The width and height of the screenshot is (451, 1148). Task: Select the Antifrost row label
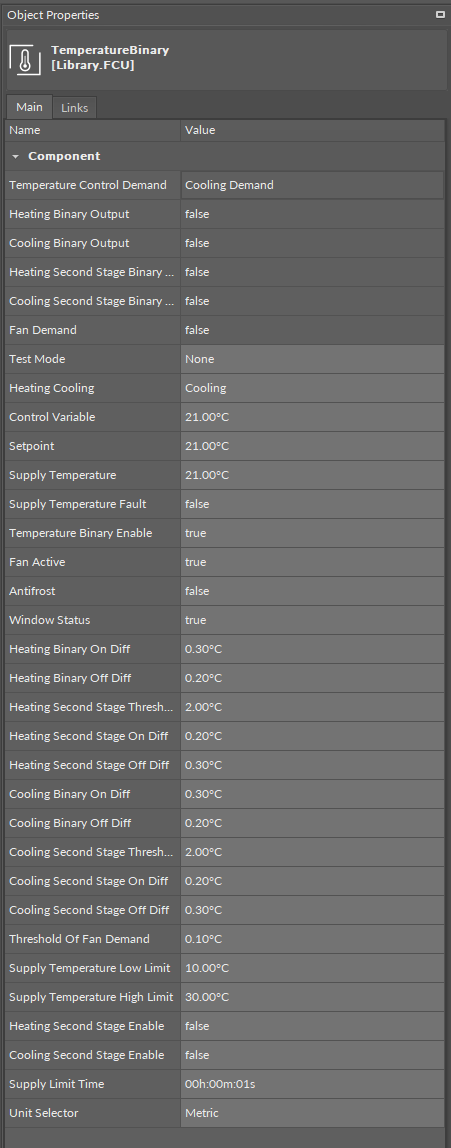[x=31, y=591]
